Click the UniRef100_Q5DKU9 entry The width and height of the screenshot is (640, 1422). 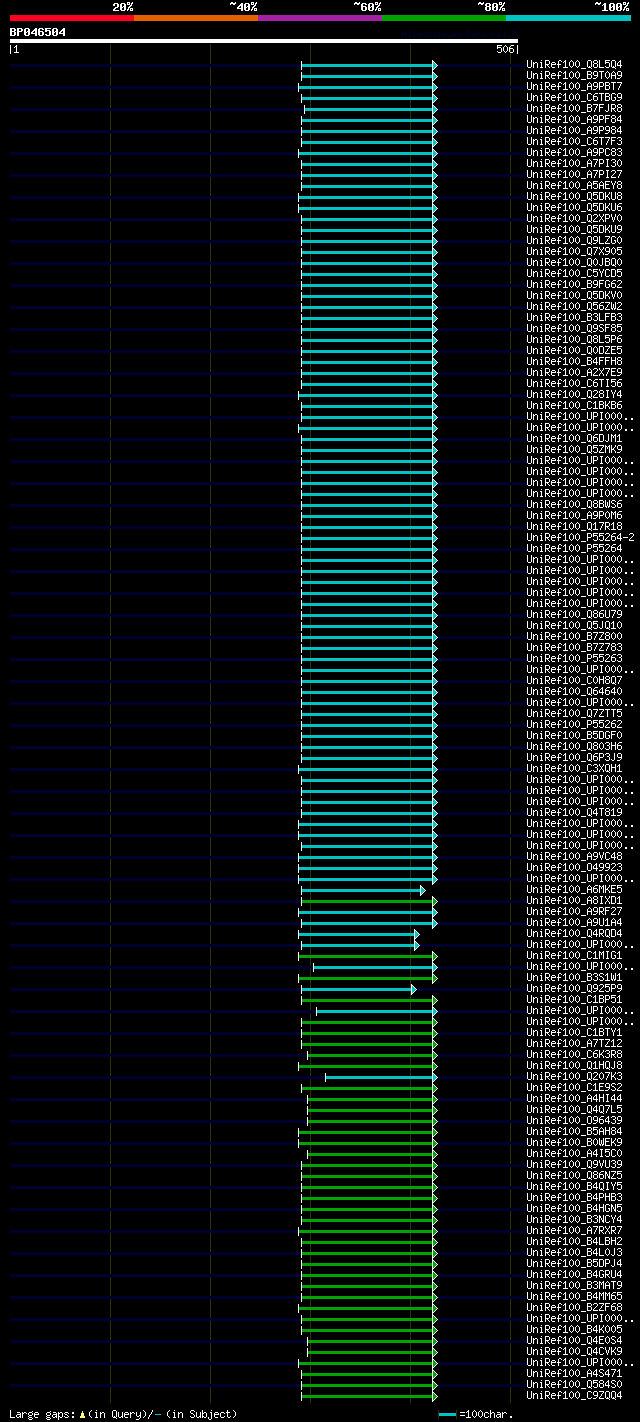tap(574, 229)
